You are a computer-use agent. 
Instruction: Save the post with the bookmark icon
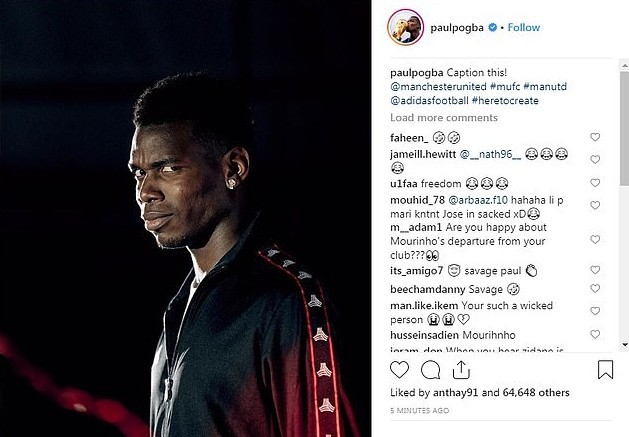(605, 370)
